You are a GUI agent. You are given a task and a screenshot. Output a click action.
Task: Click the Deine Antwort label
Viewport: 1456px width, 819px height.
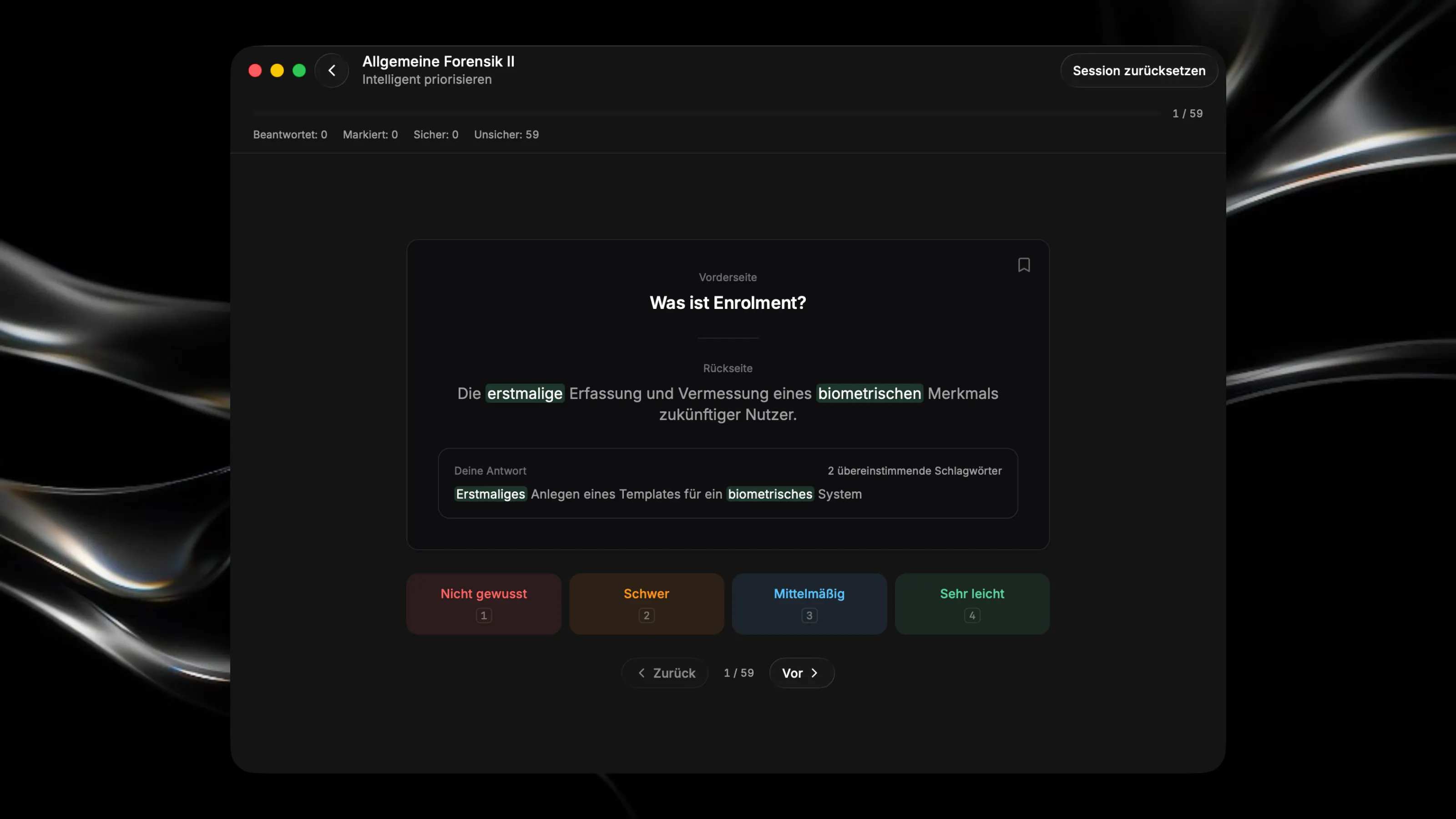point(490,471)
